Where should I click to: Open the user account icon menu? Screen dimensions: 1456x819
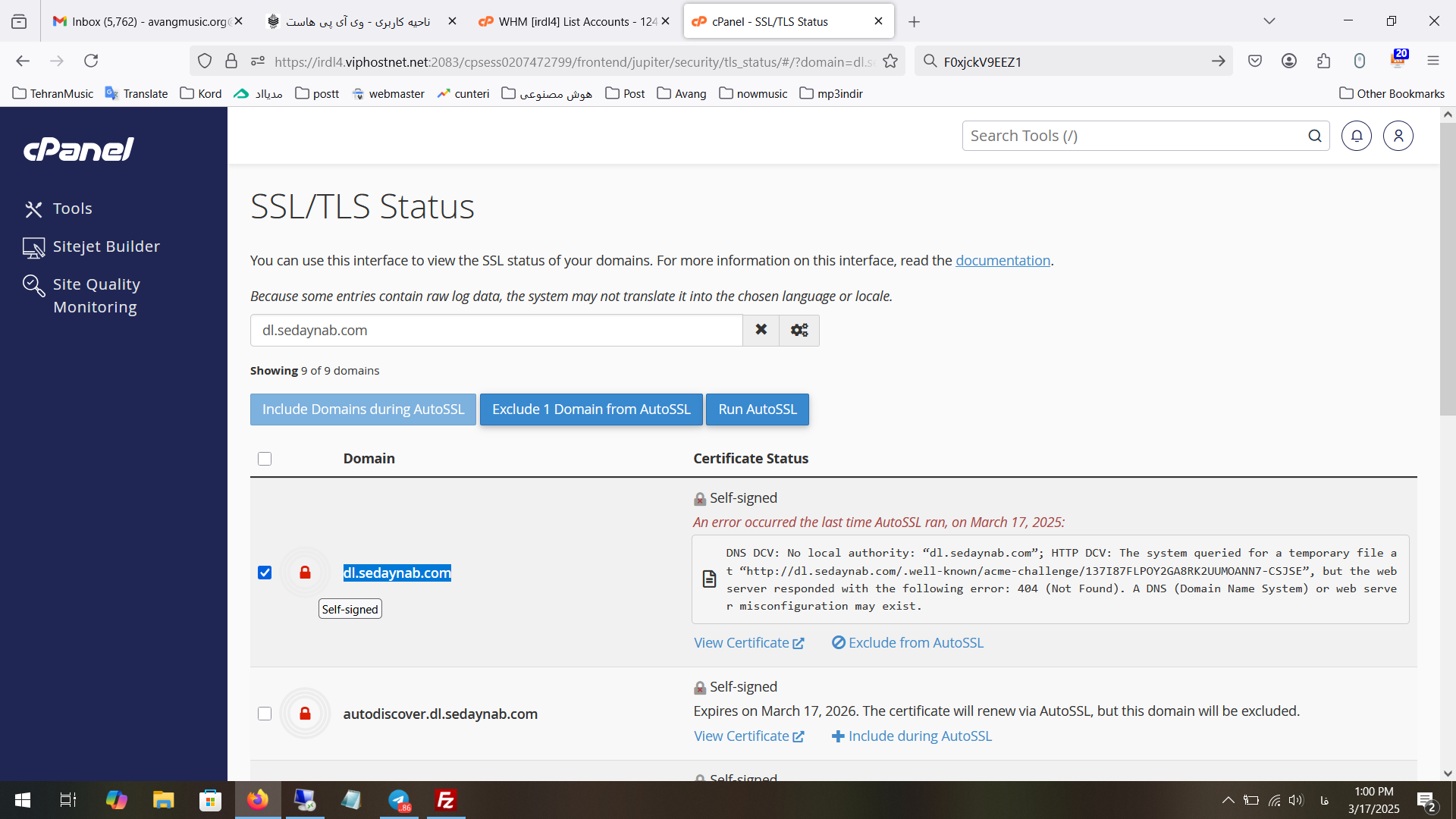[1398, 136]
